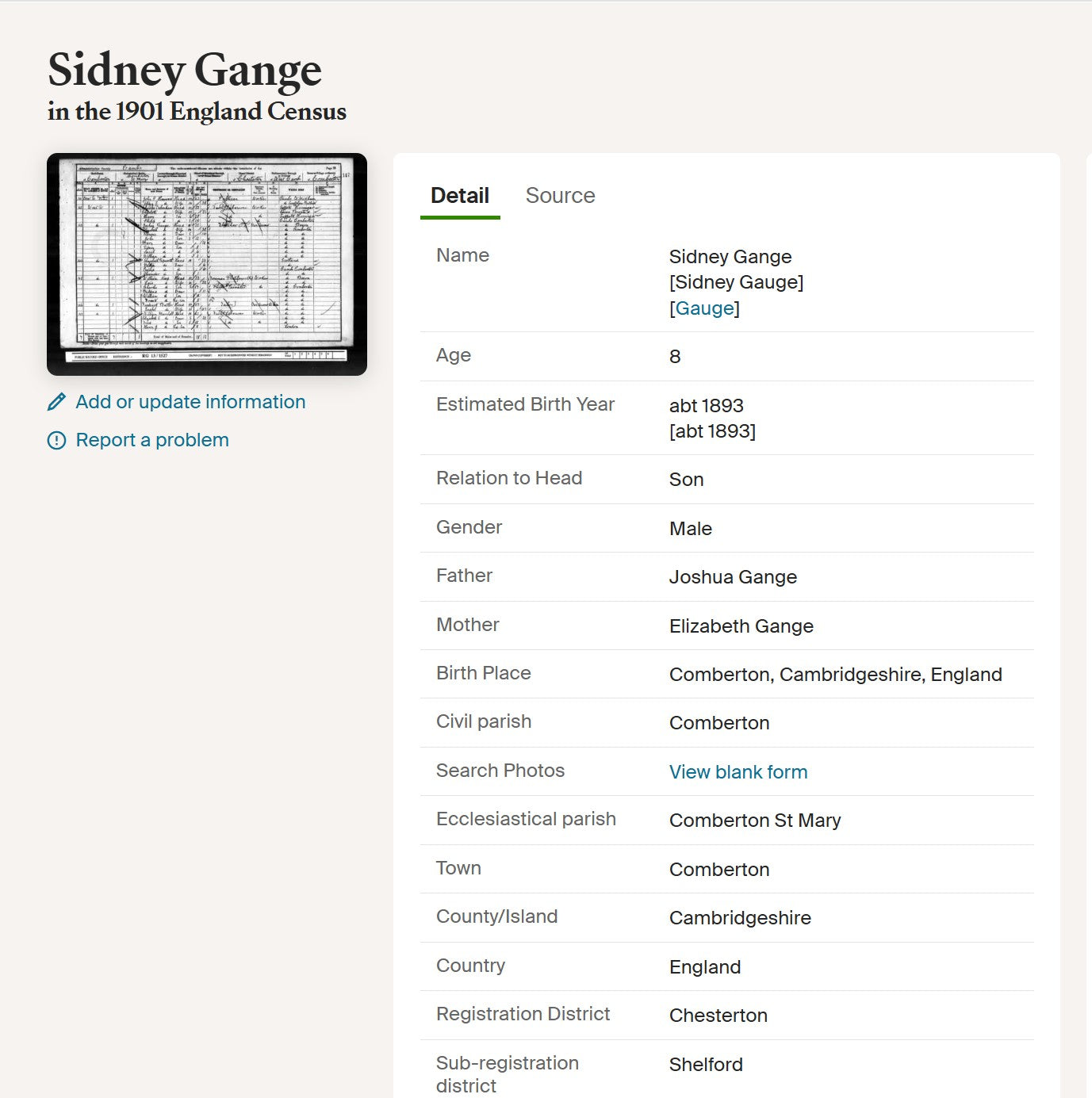Open the Gauge surname link
Image resolution: width=1092 pixels, height=1098 pixels.
pyautogui.click(x=704, y=308)
